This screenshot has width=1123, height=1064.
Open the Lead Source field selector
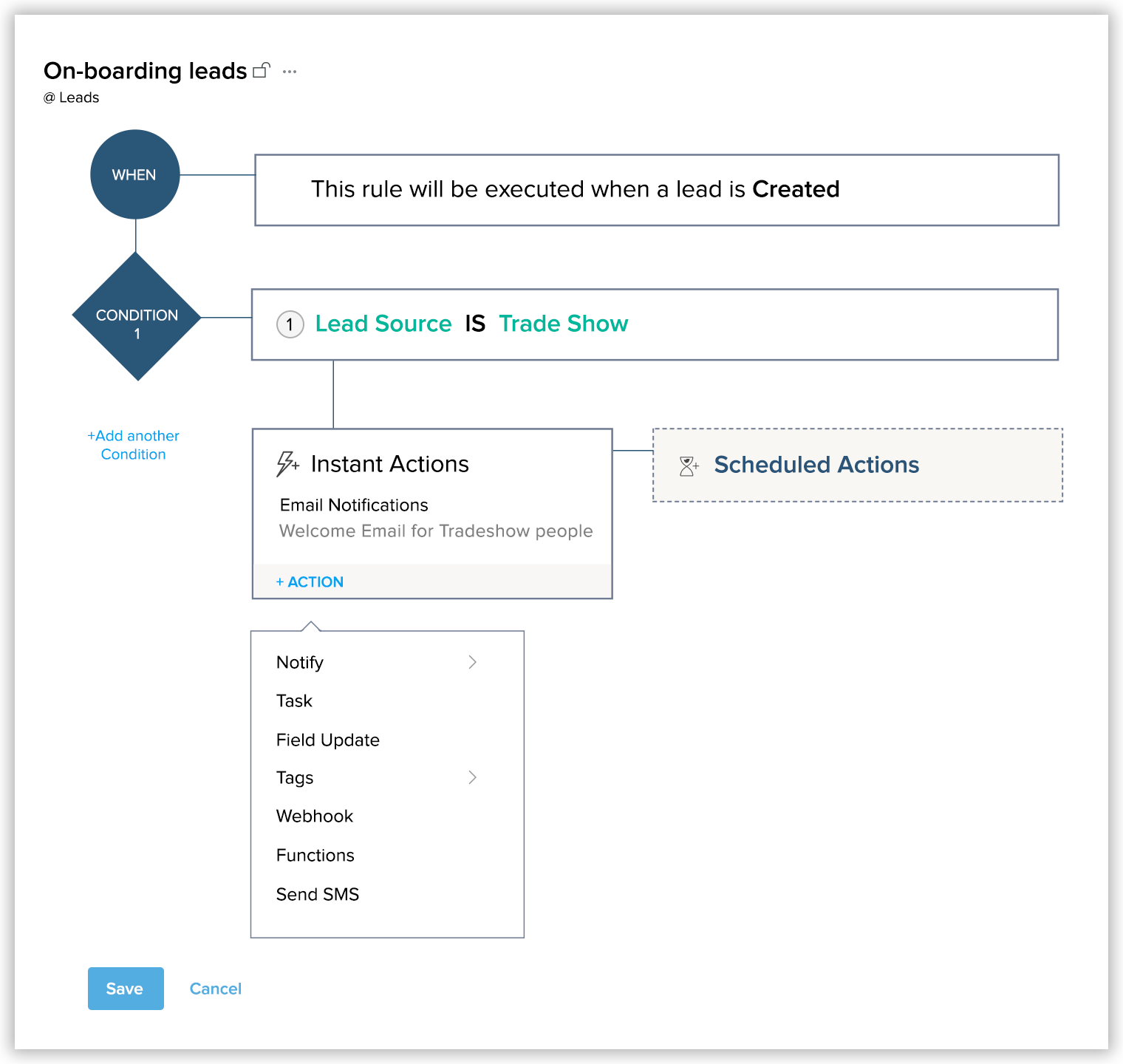[x=383, y=324]
